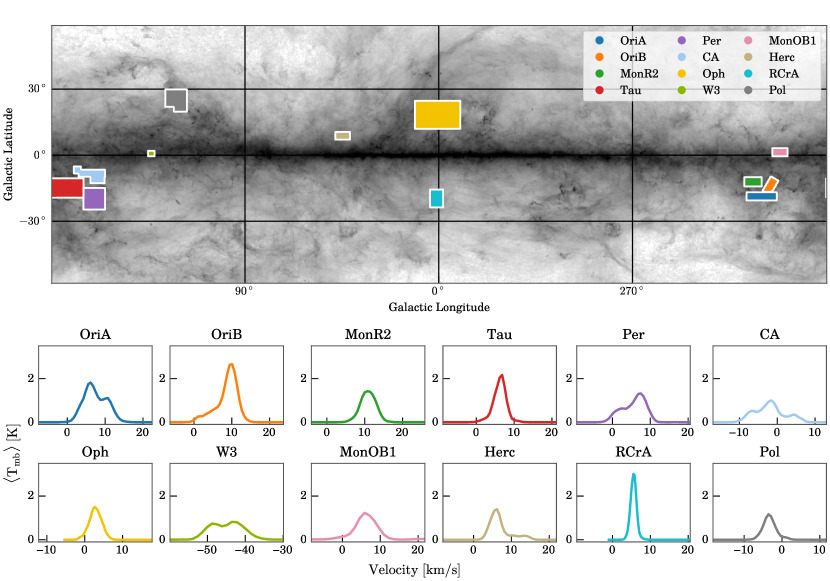Click the MonOB1 subplot title
Viewport: 830px width, 581px height.
pyautogui.click(x=368, y=452)
